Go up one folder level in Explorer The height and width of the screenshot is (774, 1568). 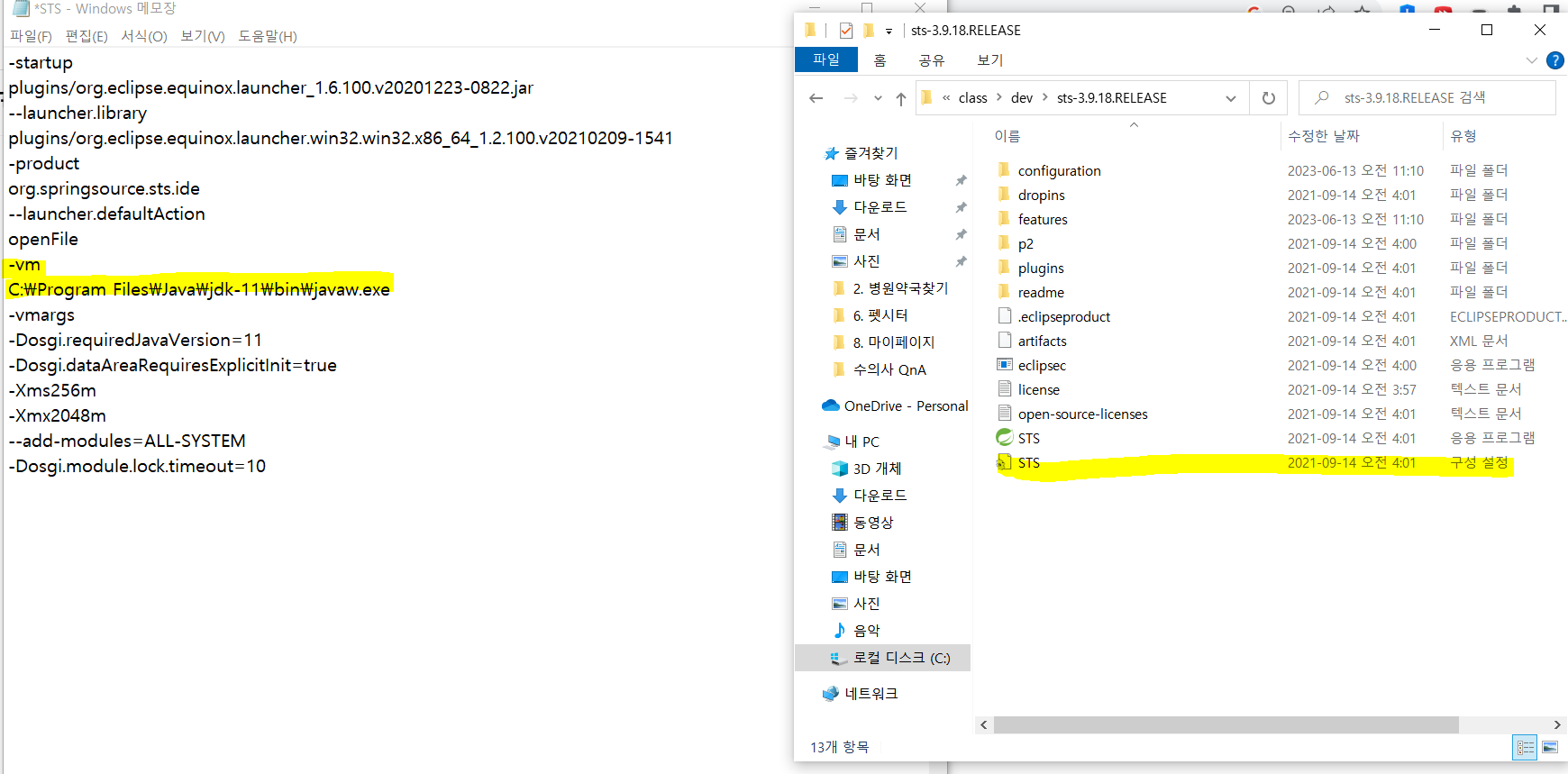901,98
